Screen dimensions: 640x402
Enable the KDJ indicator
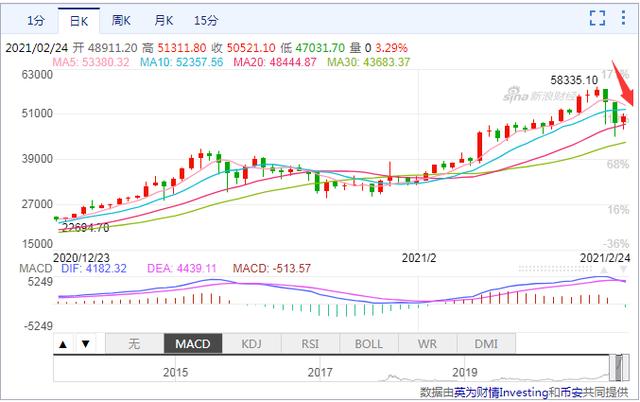coord(252,344)
